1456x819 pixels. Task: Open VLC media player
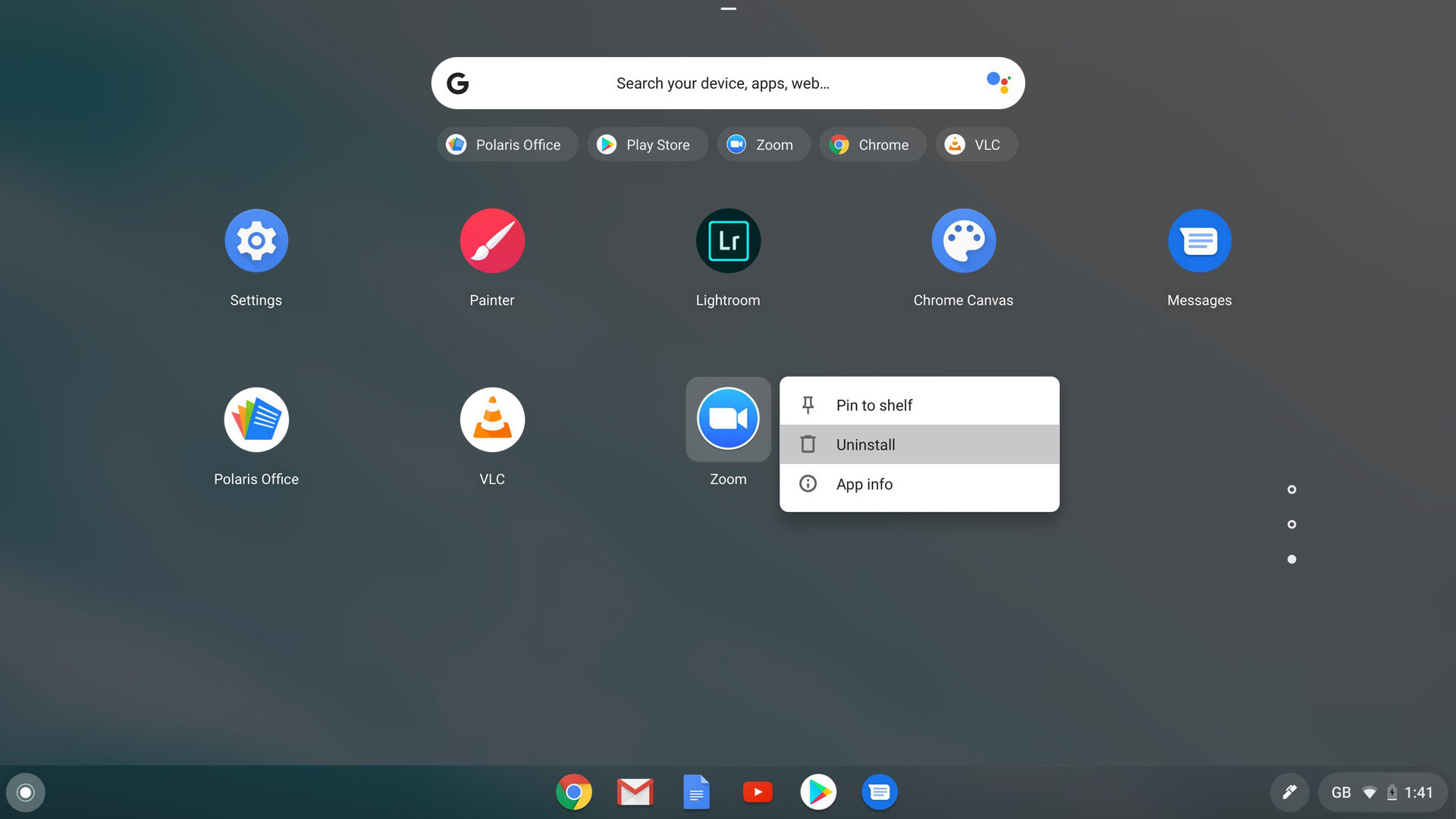click(491, 419)
